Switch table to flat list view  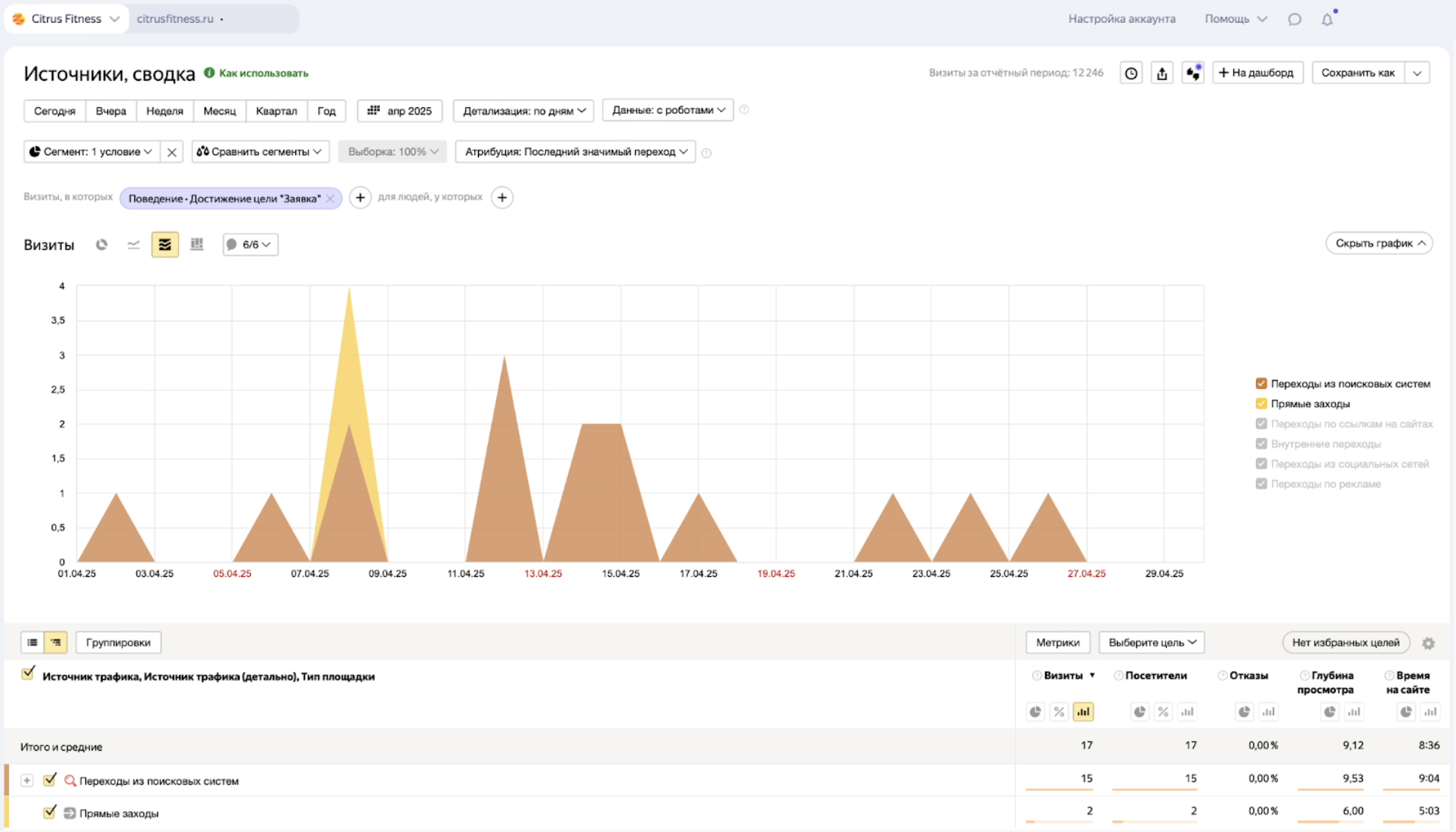(x=32, y=642)
